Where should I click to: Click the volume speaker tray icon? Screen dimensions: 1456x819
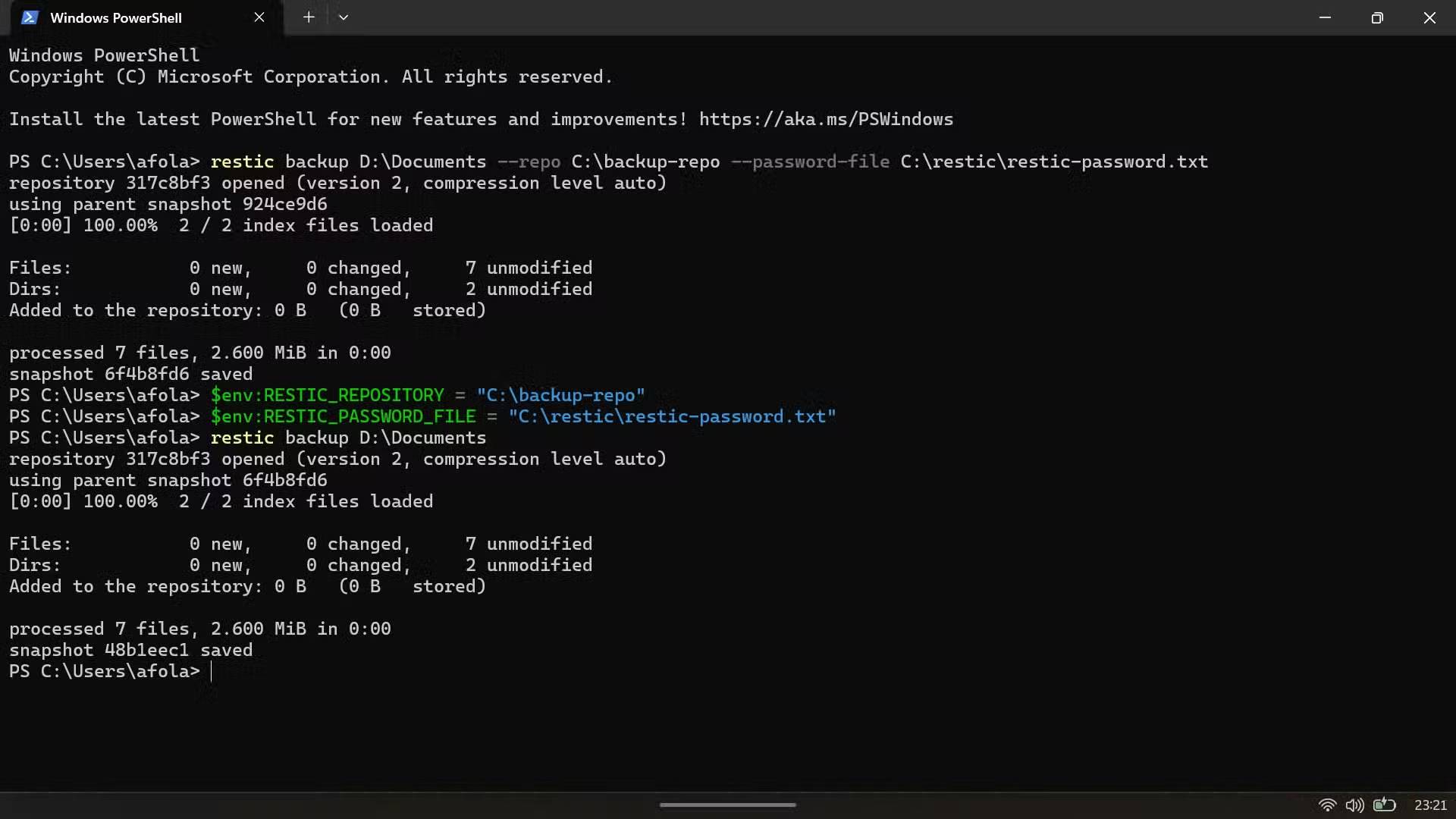1354,805
